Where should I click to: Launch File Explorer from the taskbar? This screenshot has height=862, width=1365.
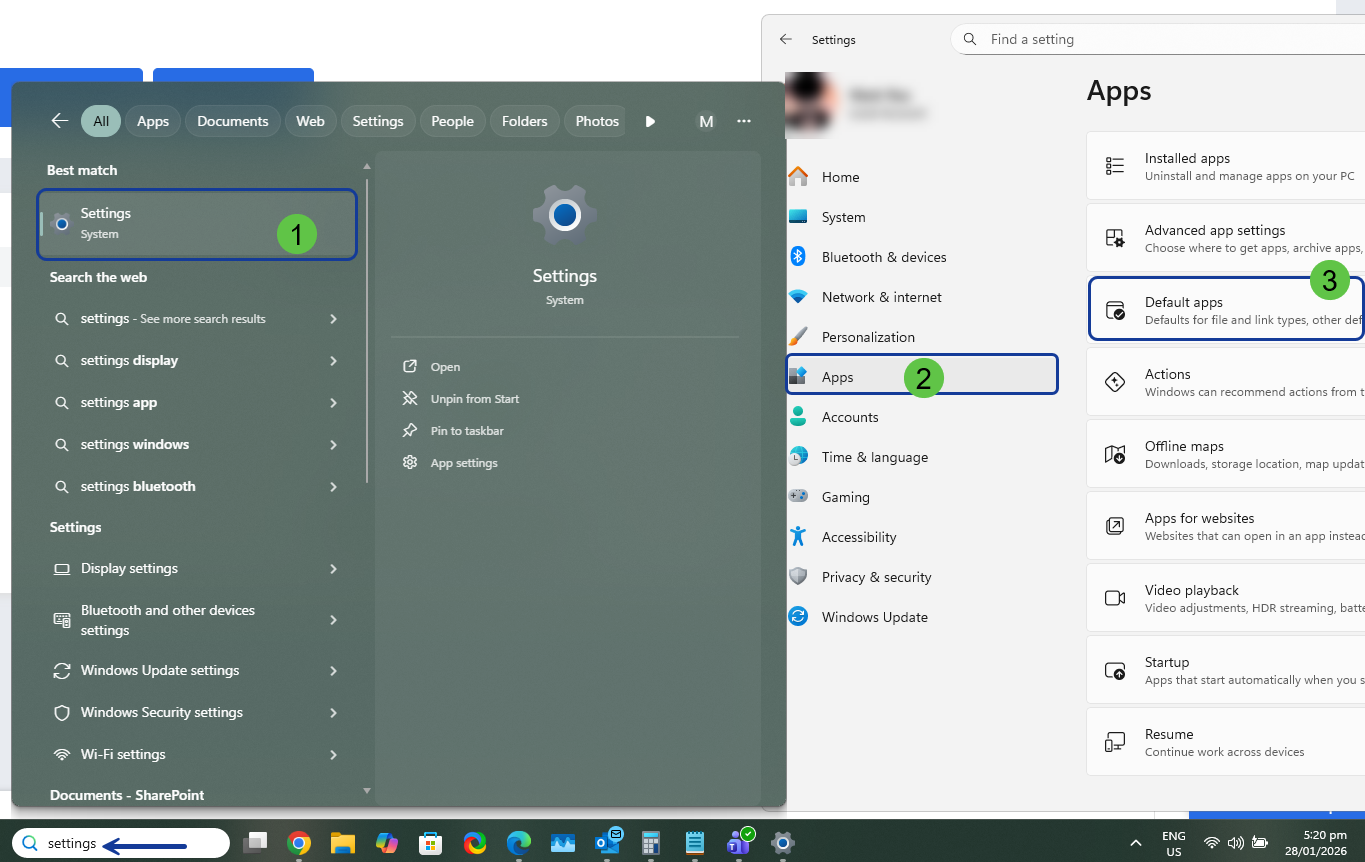tap(343, 843)
